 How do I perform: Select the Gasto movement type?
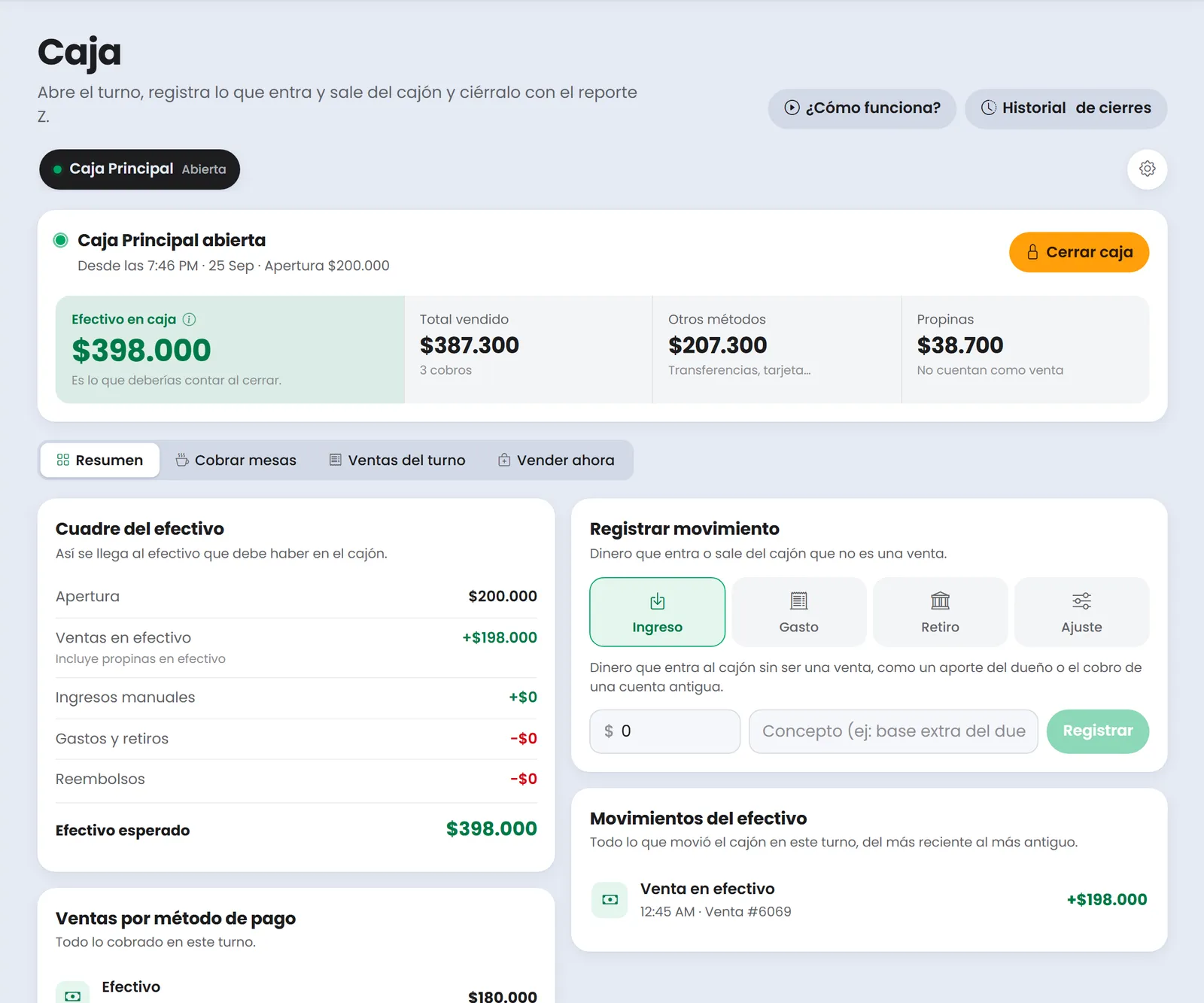pos(798,612)
